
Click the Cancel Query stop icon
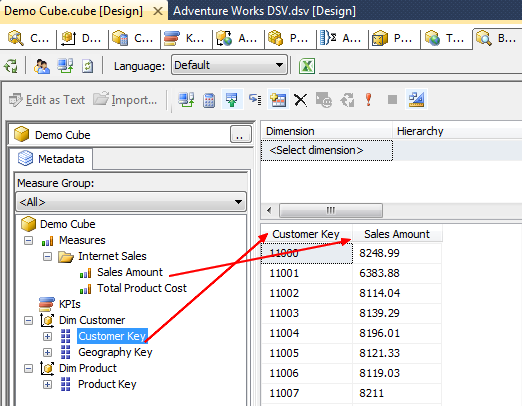point(392,100)
